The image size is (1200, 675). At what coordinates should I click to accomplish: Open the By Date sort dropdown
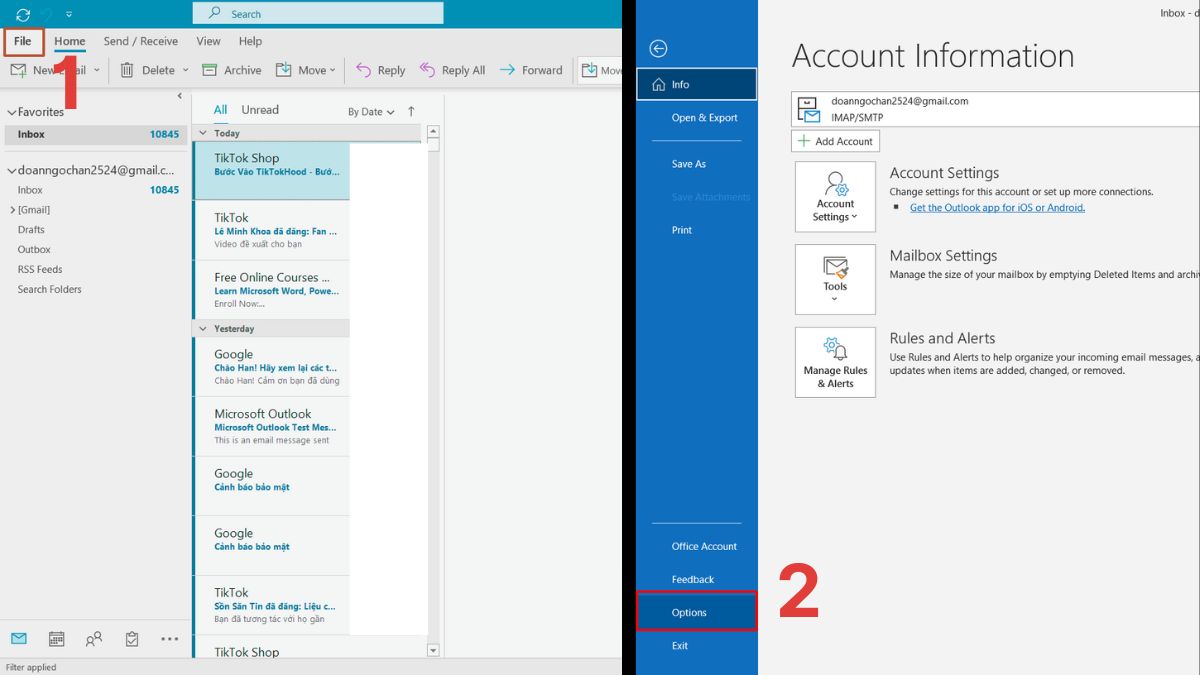click(370, 112)
